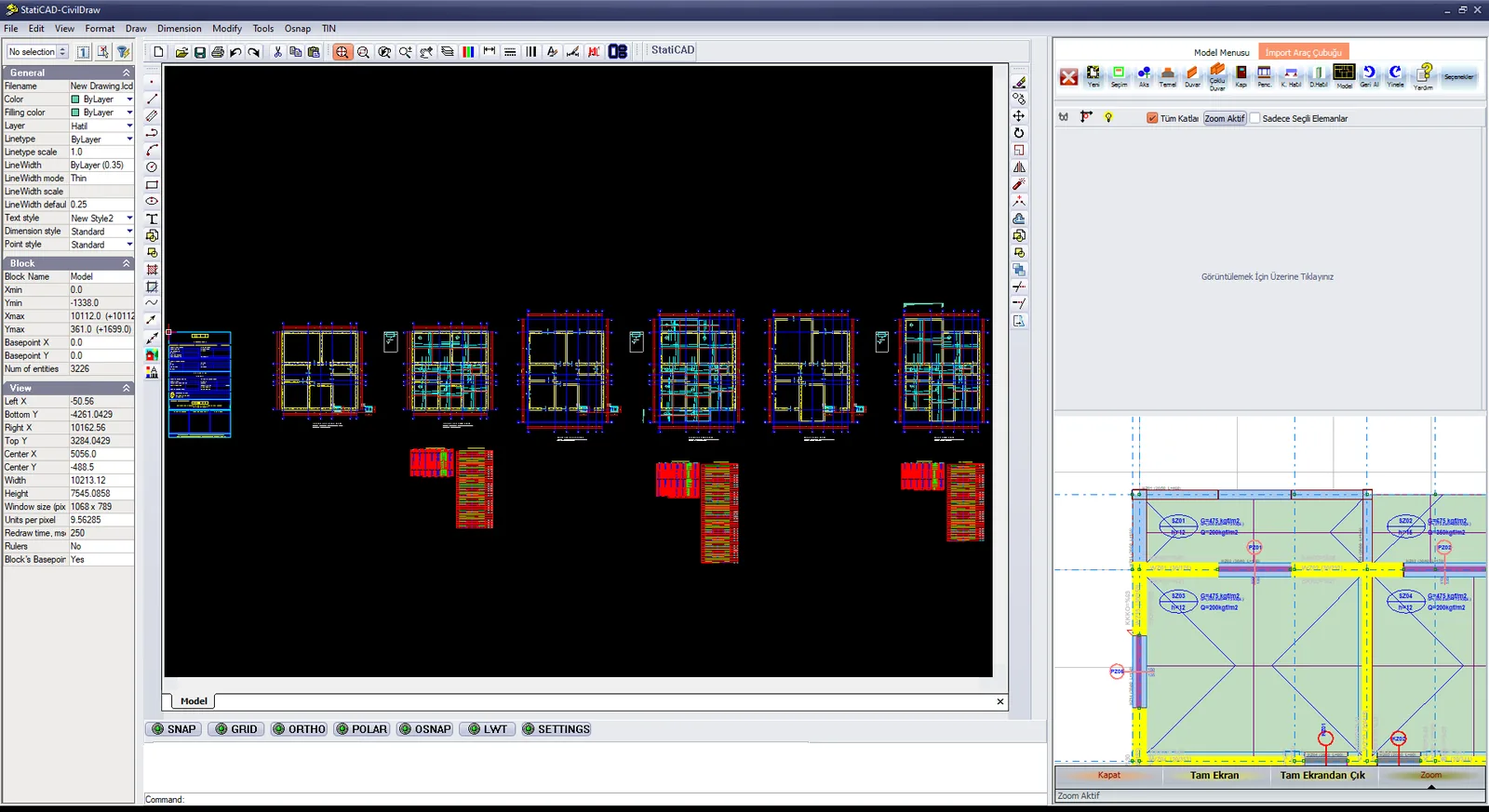Viewport: 1489px width, 812px height.
Task: Toggle SNAP mode in status bar
Action: click(173, 729)
